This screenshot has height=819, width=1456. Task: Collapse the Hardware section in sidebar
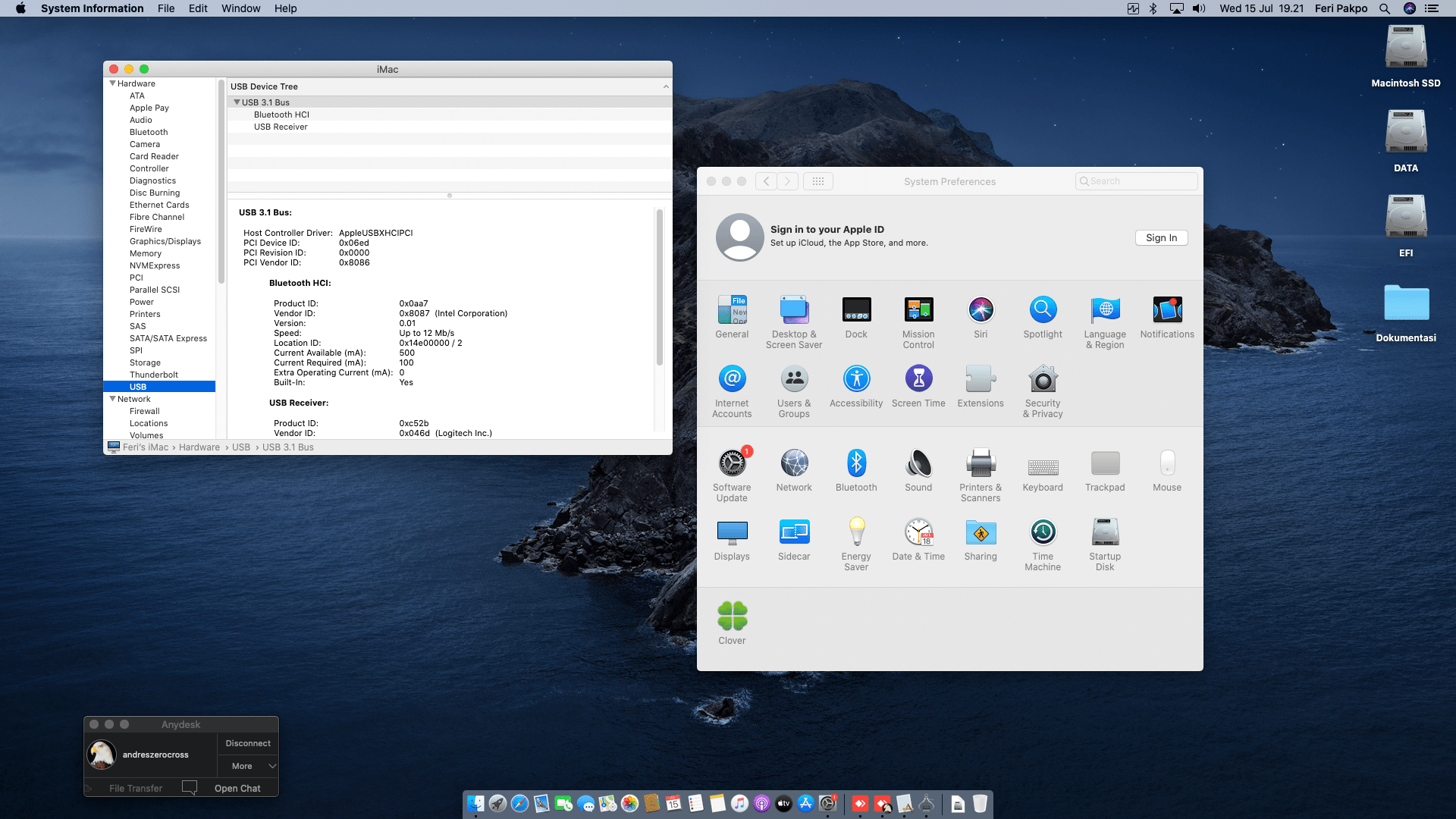pos(112,83)
